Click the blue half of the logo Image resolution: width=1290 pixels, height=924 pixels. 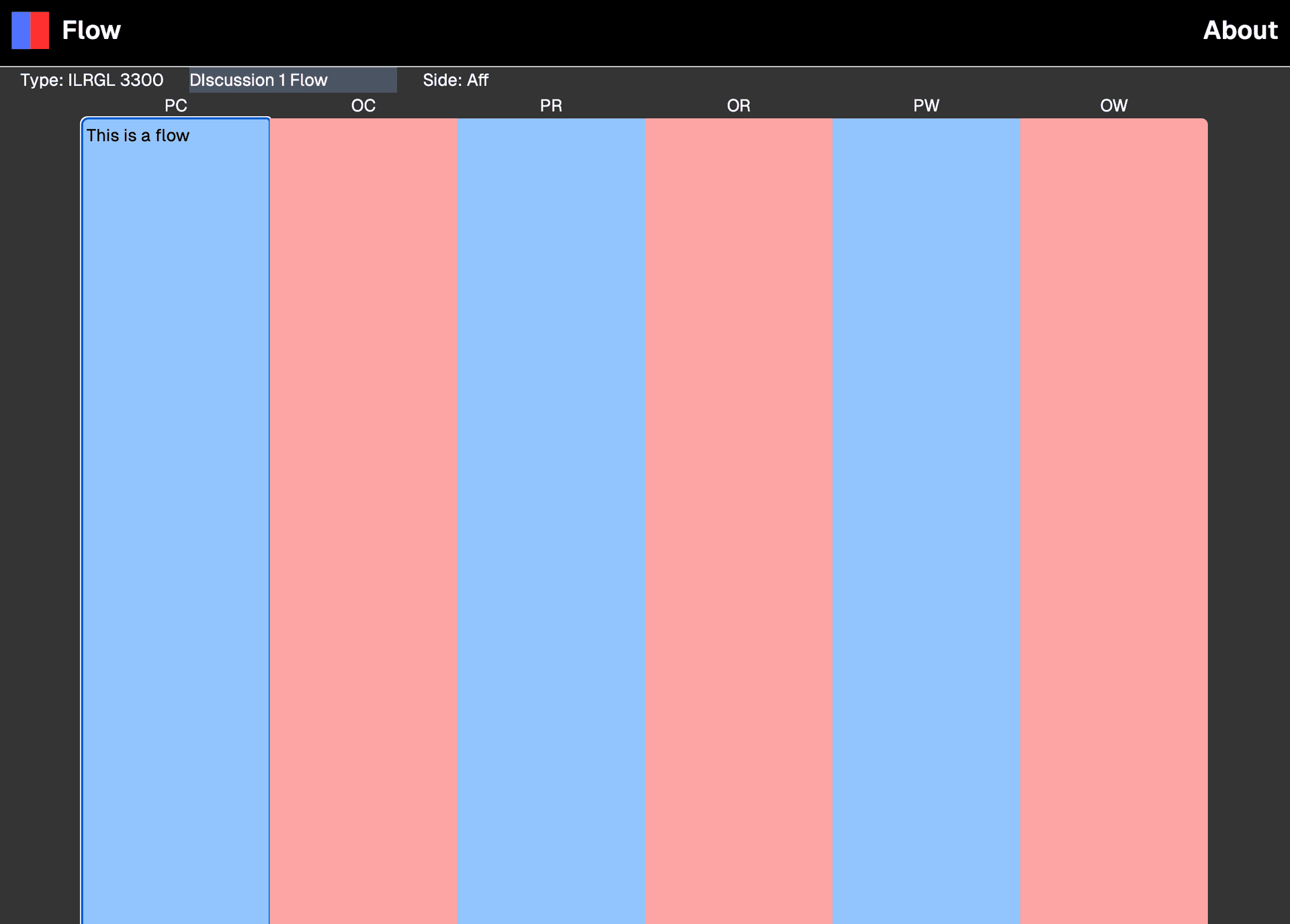click(21, 30)
